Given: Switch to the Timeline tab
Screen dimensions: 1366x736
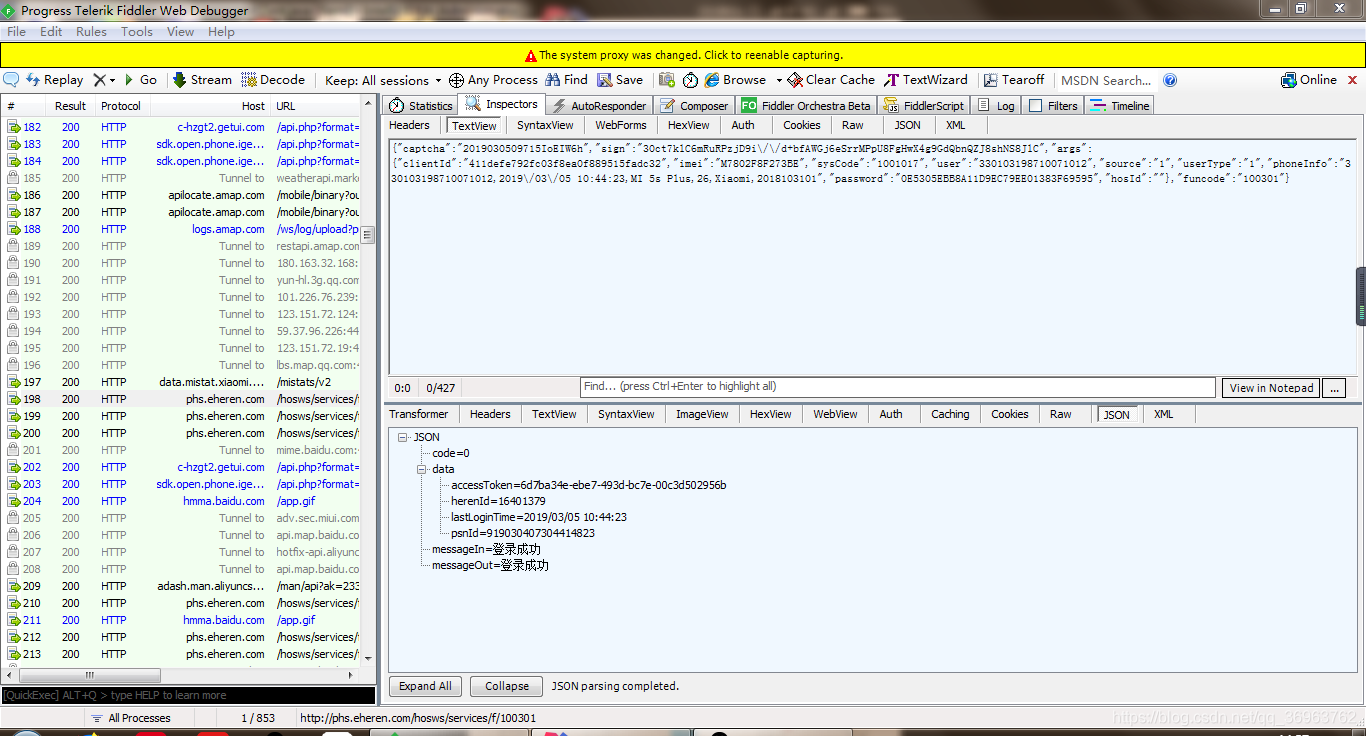Looking at the screenshot, I should [x=1120, y=106].
